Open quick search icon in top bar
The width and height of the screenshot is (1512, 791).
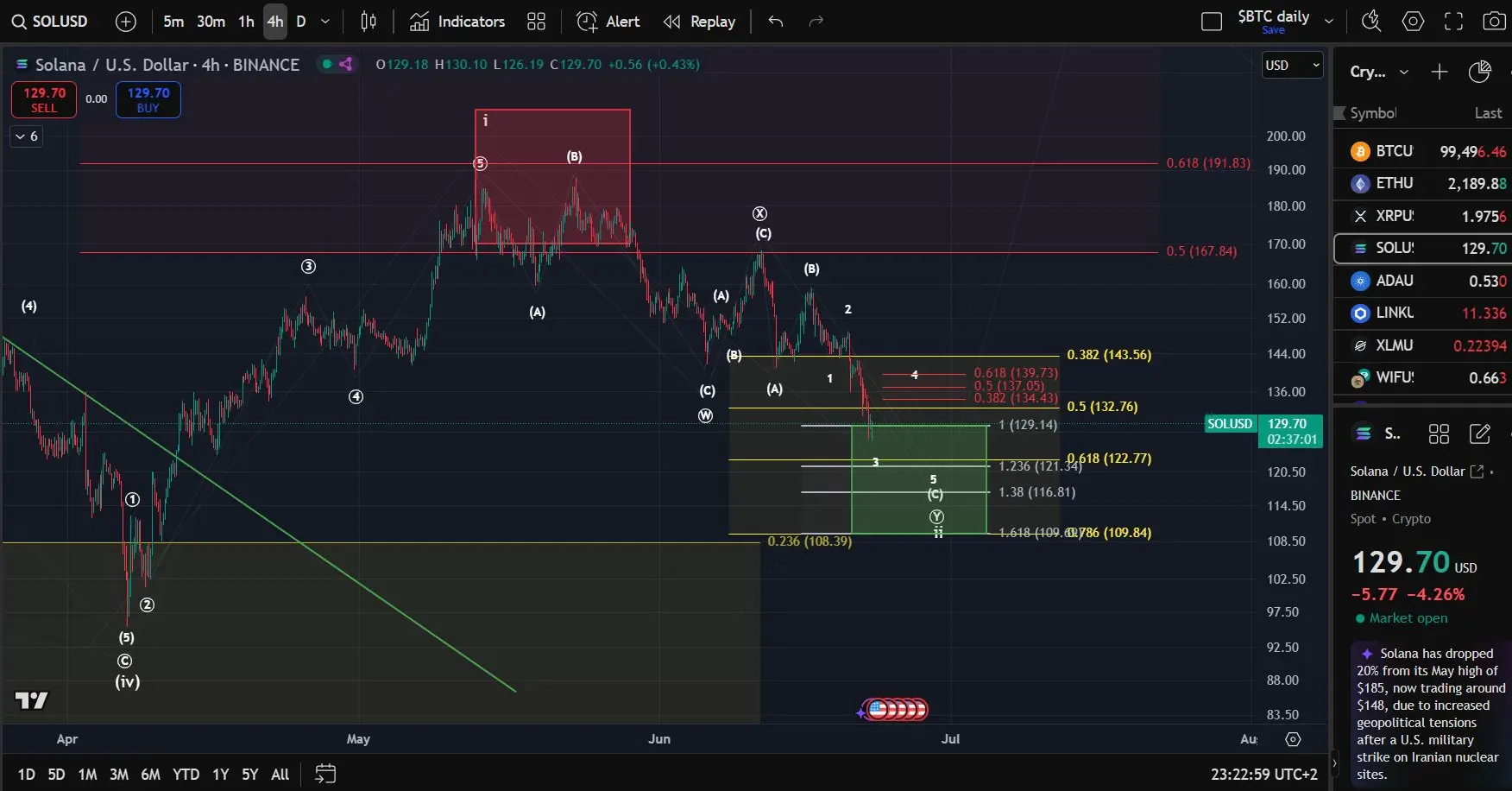coord(1371,22)
